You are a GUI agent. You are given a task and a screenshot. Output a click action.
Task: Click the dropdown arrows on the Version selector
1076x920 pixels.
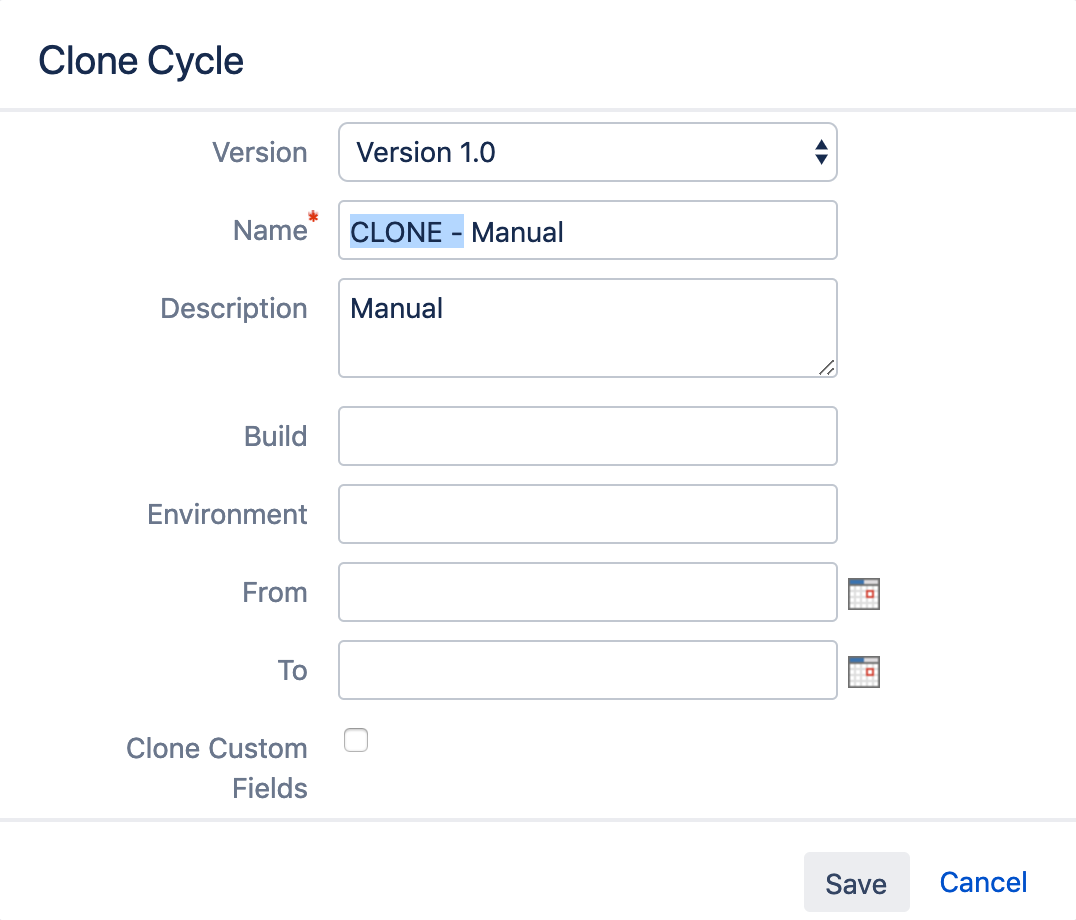coord(822,152)
